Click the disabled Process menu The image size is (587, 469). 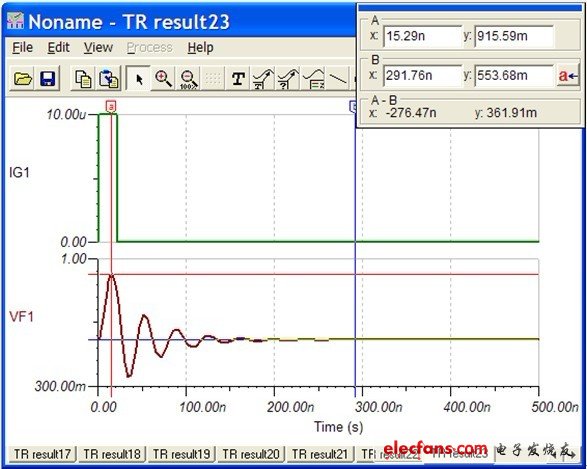149,48
